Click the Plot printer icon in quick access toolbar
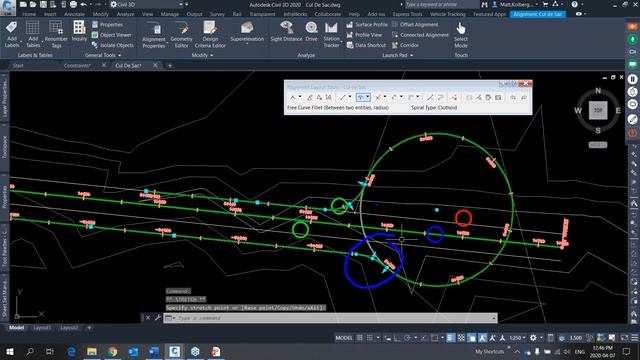This screenshot has height=360, width=640. 73,4
